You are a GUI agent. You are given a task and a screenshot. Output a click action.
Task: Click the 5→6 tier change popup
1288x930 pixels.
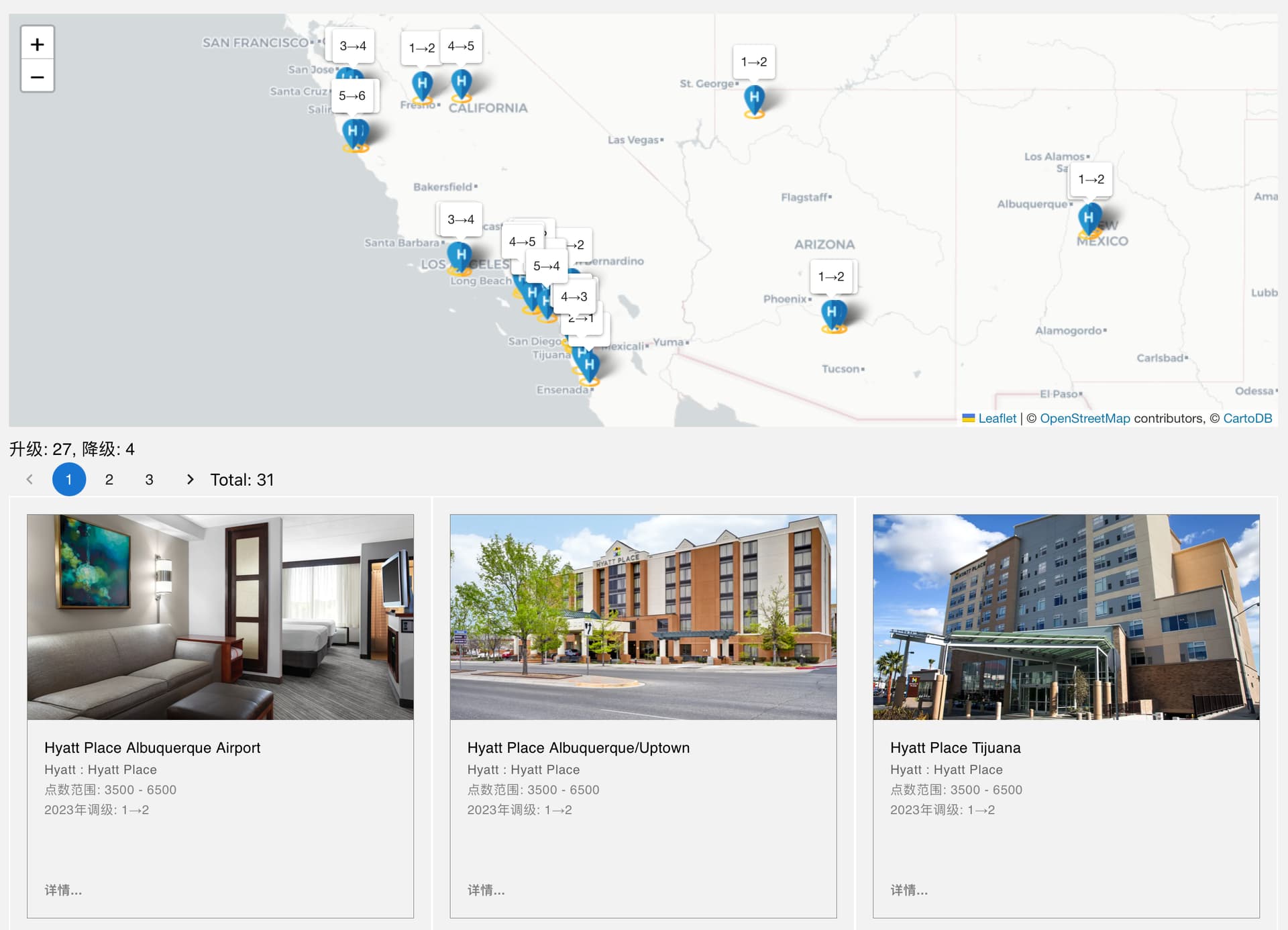click(x=352, y=96)
